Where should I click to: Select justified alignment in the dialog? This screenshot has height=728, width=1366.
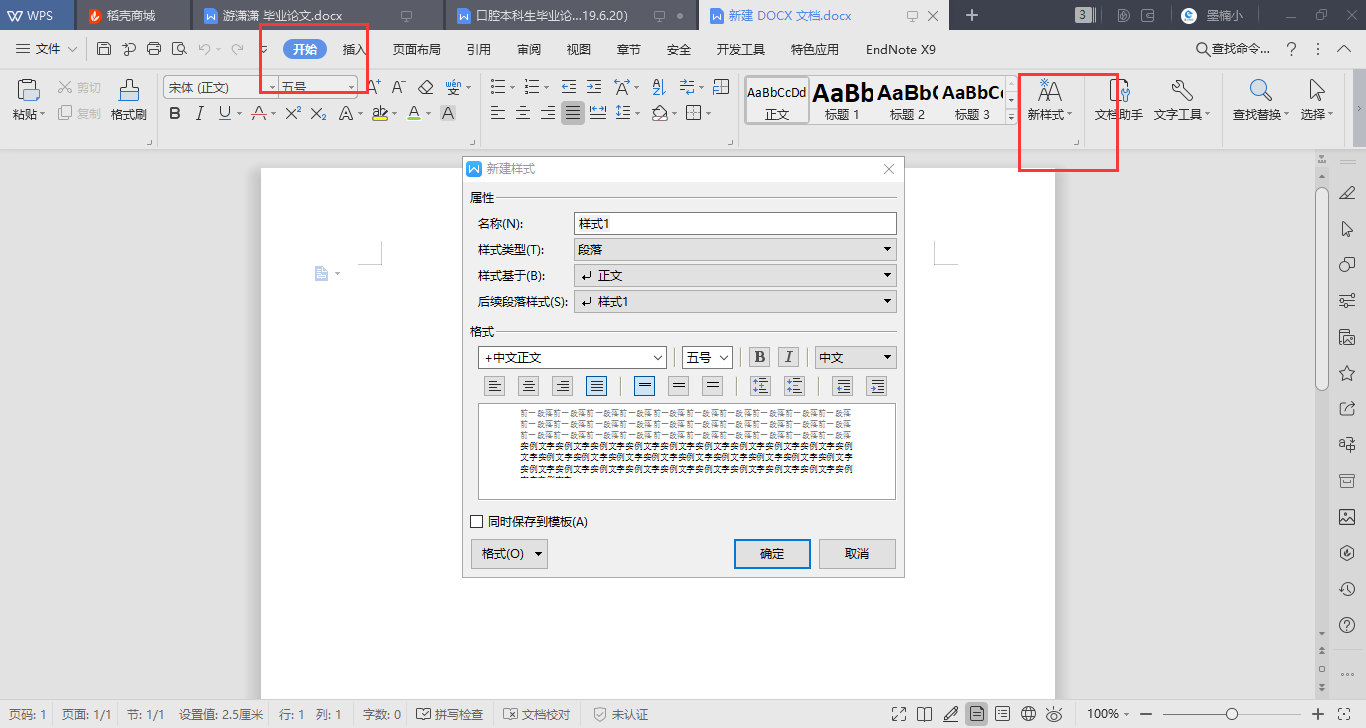(x=596, y=386)
